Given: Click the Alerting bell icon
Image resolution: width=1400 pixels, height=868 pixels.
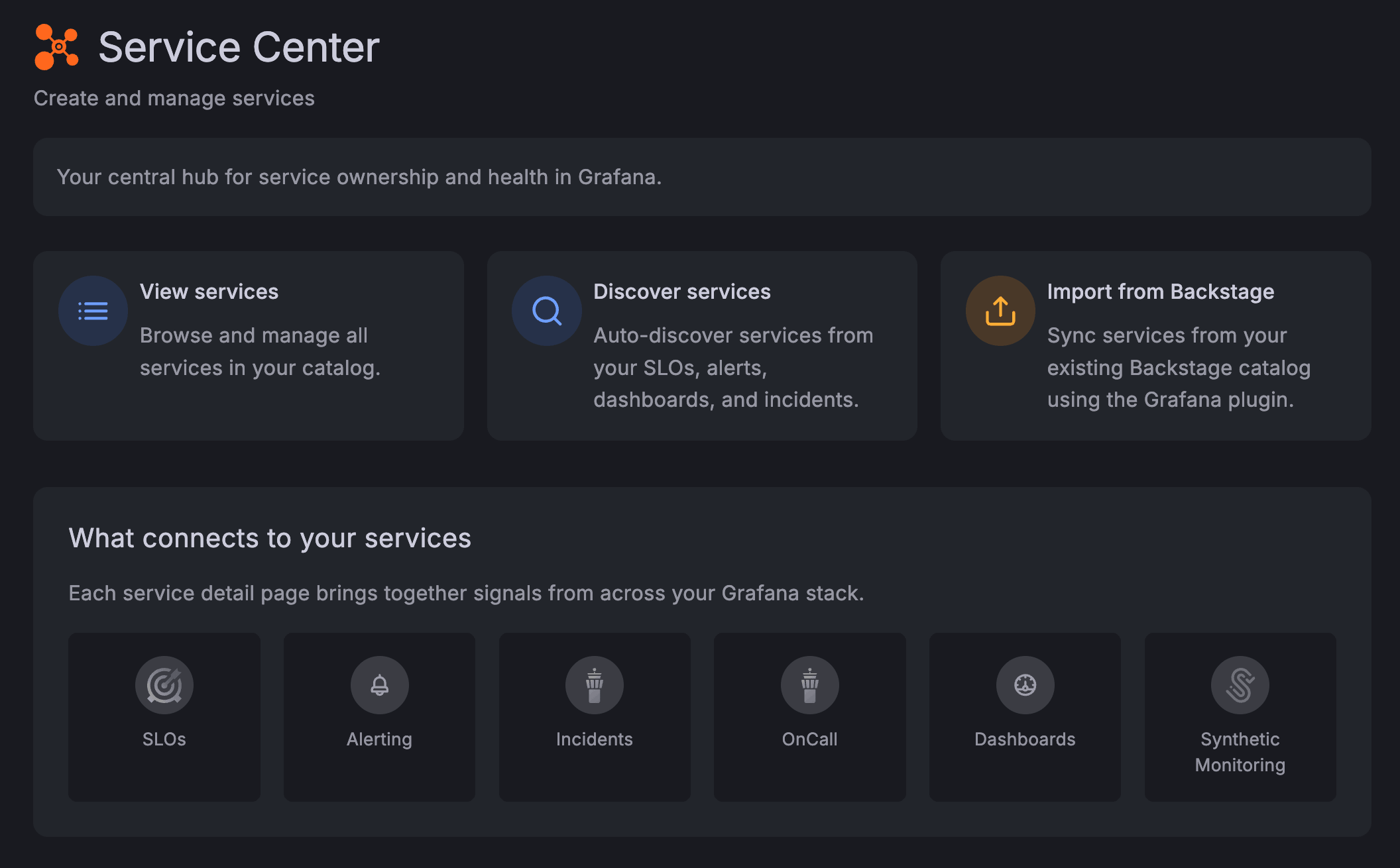Looking at the screenshot, I should [x=380, y=685].
